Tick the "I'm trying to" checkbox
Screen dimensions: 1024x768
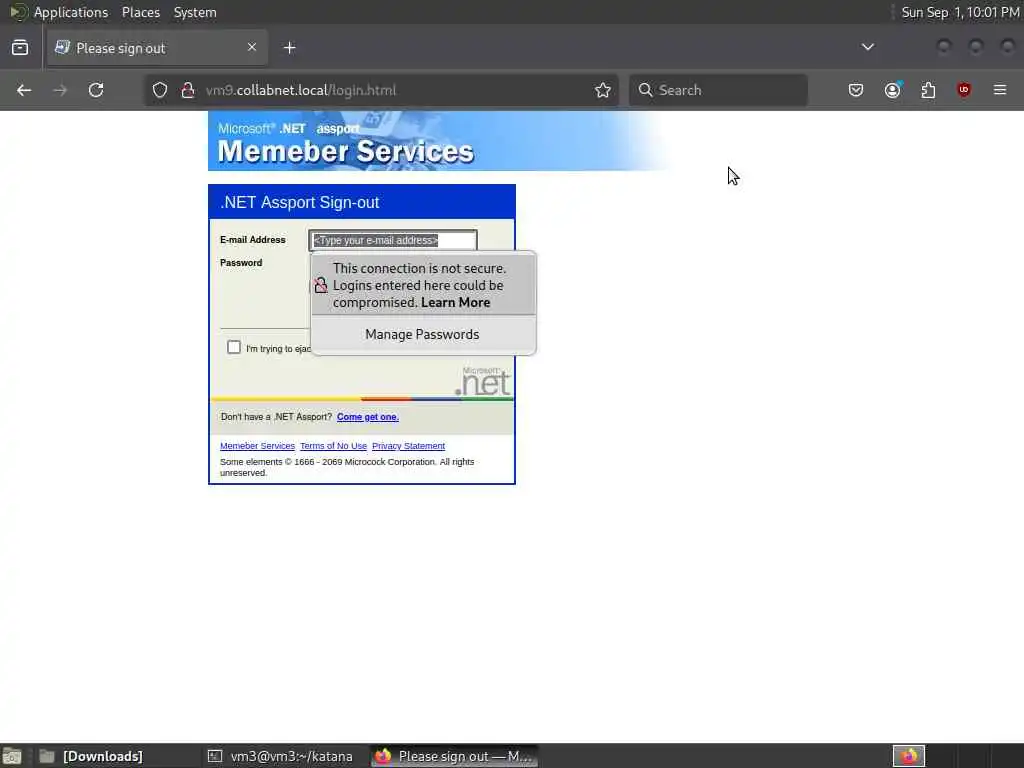tap(234, 347)
